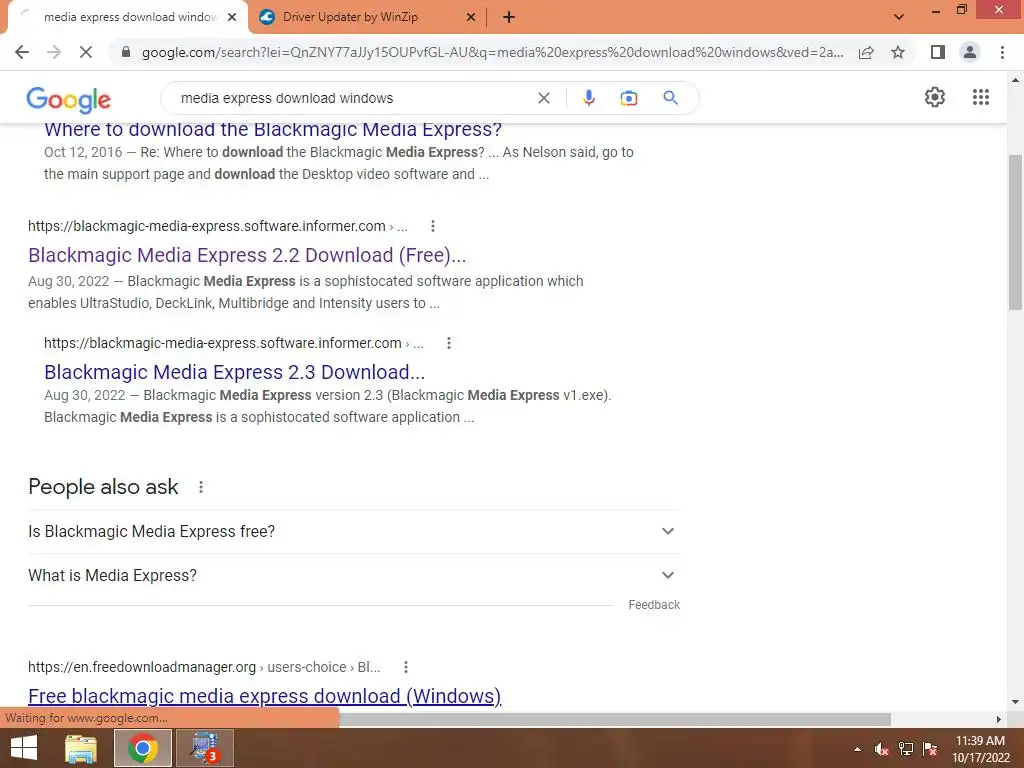This screenshot has height=768, width=1024.
Task: Open Google quick settings gear
Action: [x=935, y=97]
